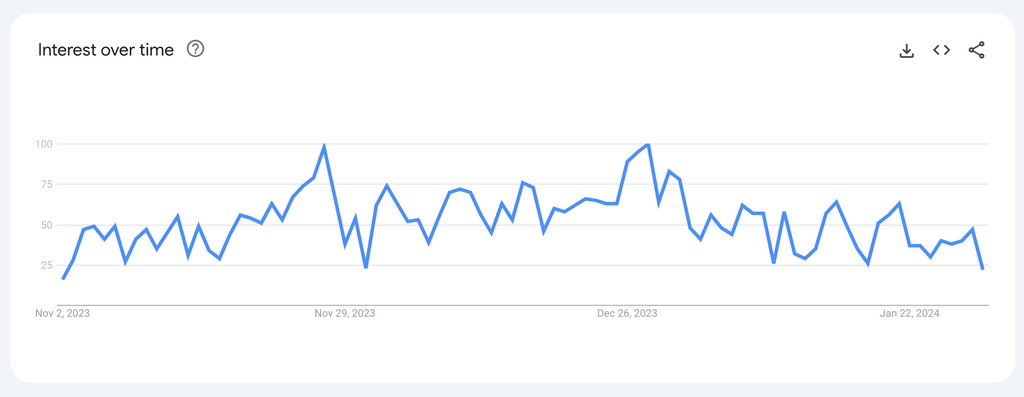Click the 100 value on the y-axis
Viewport: 1024px width, 397px height.
[x=44, y=144]
